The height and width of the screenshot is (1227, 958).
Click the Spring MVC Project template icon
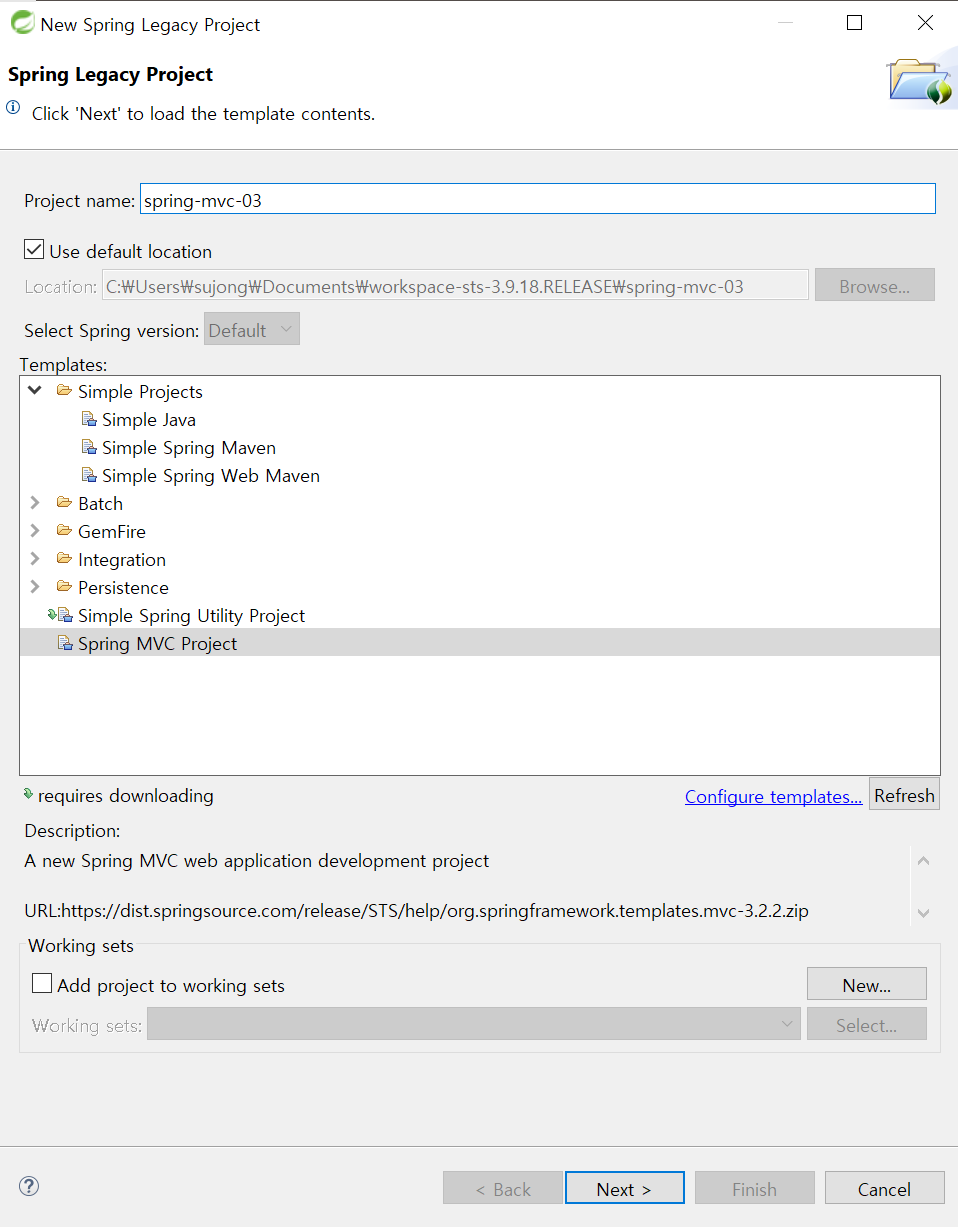tap(65, 643)
